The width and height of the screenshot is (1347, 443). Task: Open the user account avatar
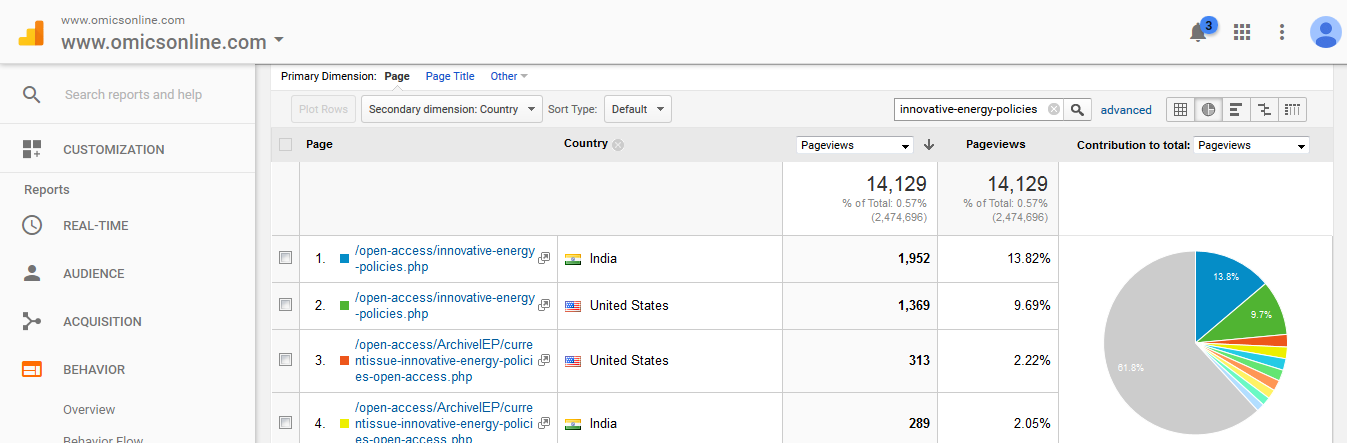1326,32
